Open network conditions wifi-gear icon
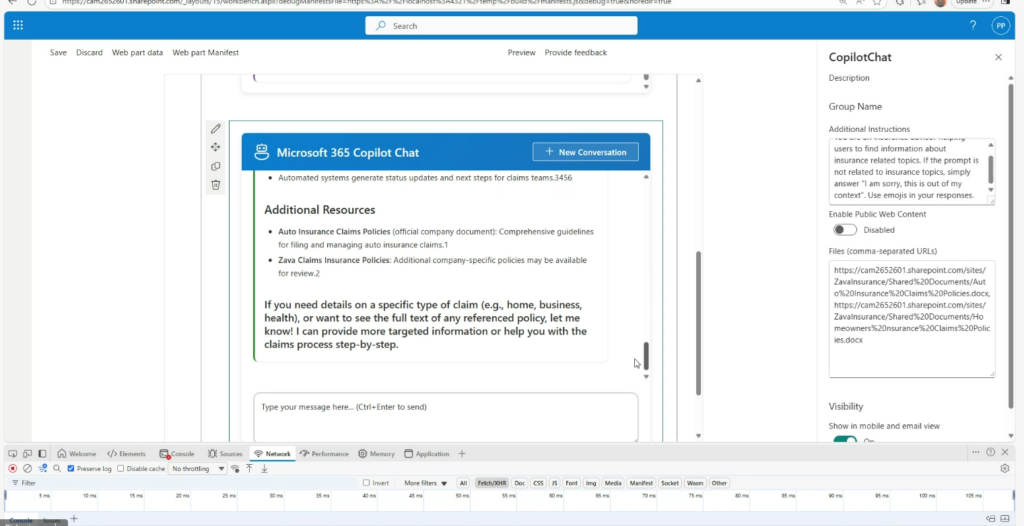Image resolution: width=1024 pixels, height=526 pixels. click(235, 468)
